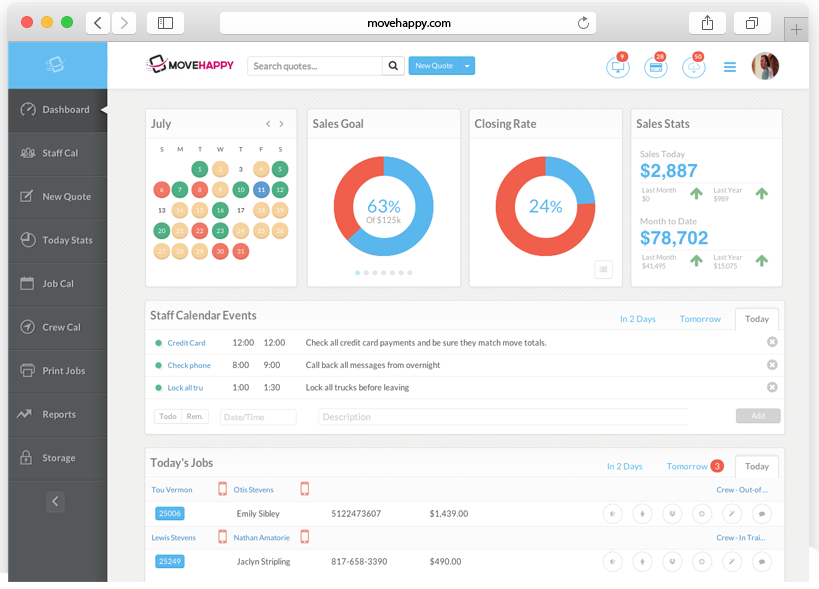Open the credit card notifications icon
The image size is (819, 589).
(x=656, y=67)
